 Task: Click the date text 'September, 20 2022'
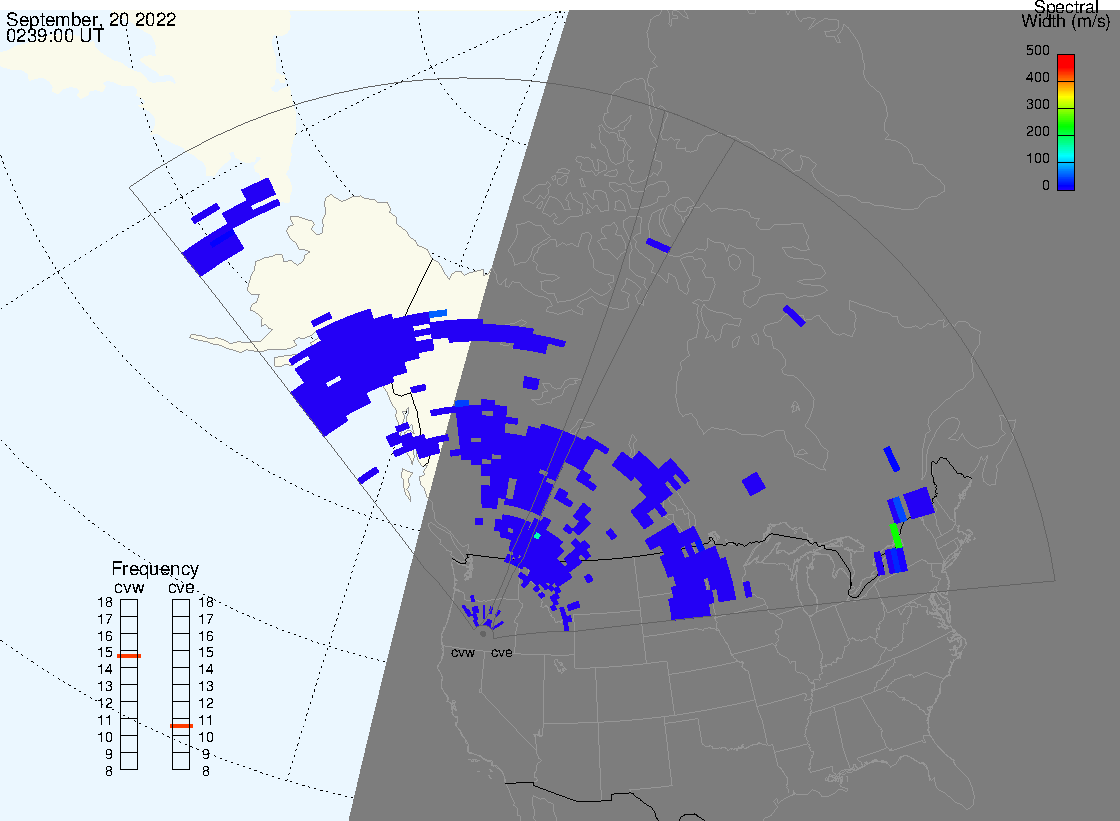[x=91, y=19]
